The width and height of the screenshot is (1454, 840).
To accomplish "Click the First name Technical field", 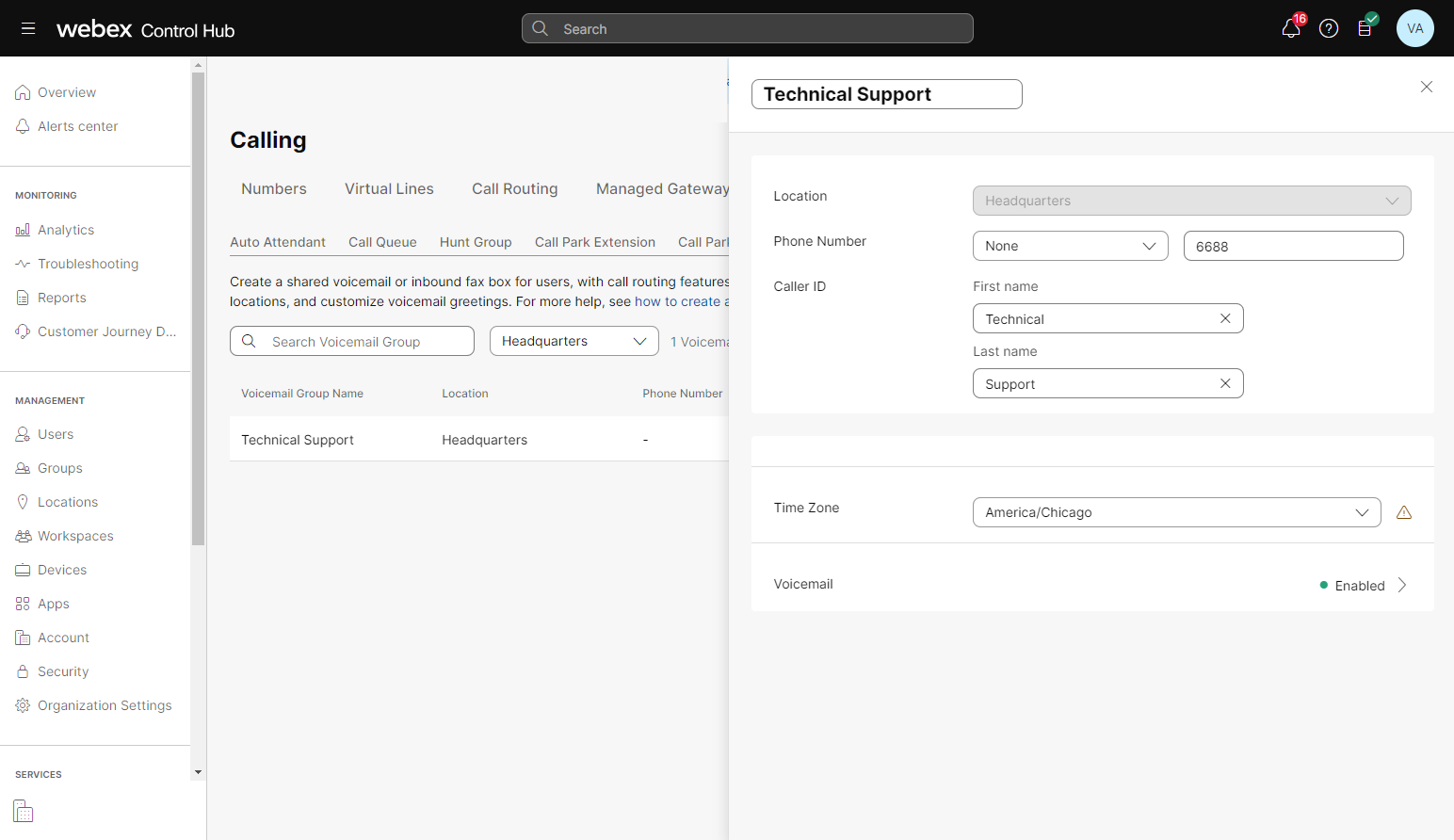I will click(x=1107, y=318).
